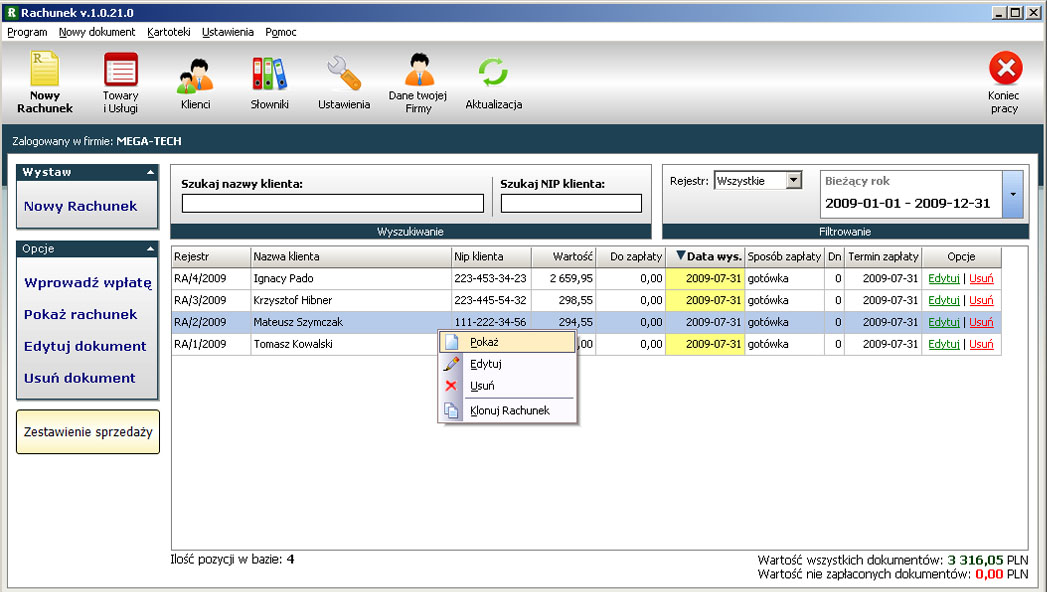Open the Kartoteki menu

(169, 32)
